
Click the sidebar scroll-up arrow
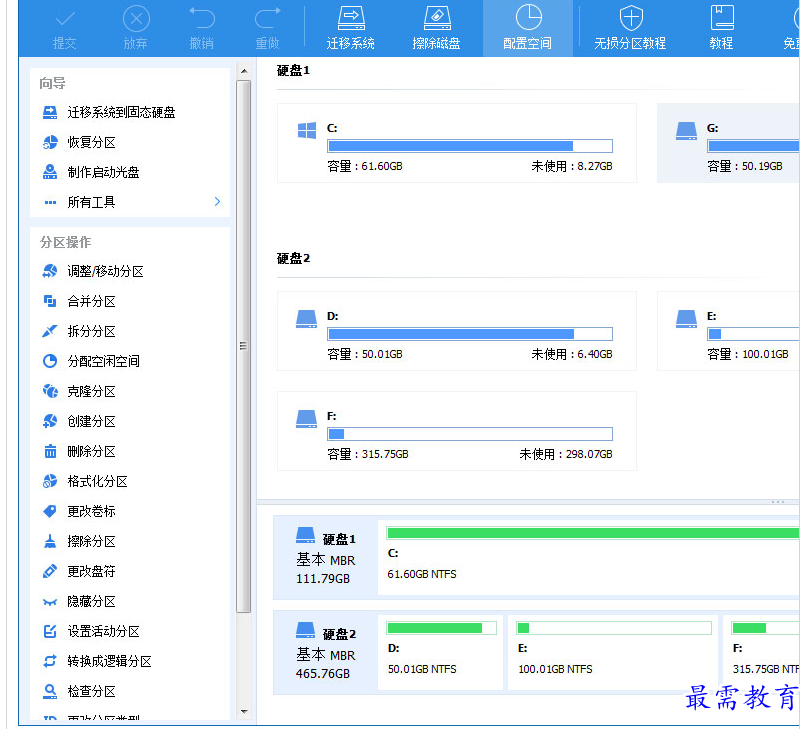point(244,71)
